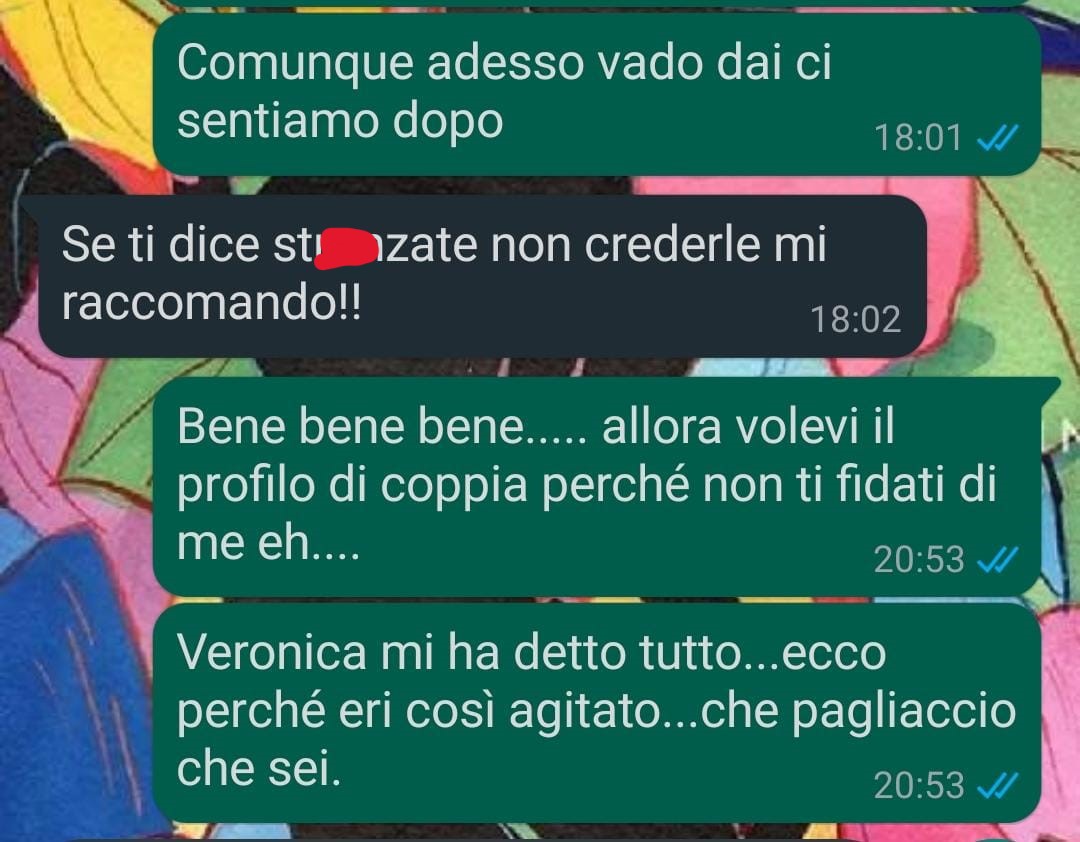Click the word 'Comunque' in the first message
This screenshot has height=842, width=1080.
(x=295, y=64)
